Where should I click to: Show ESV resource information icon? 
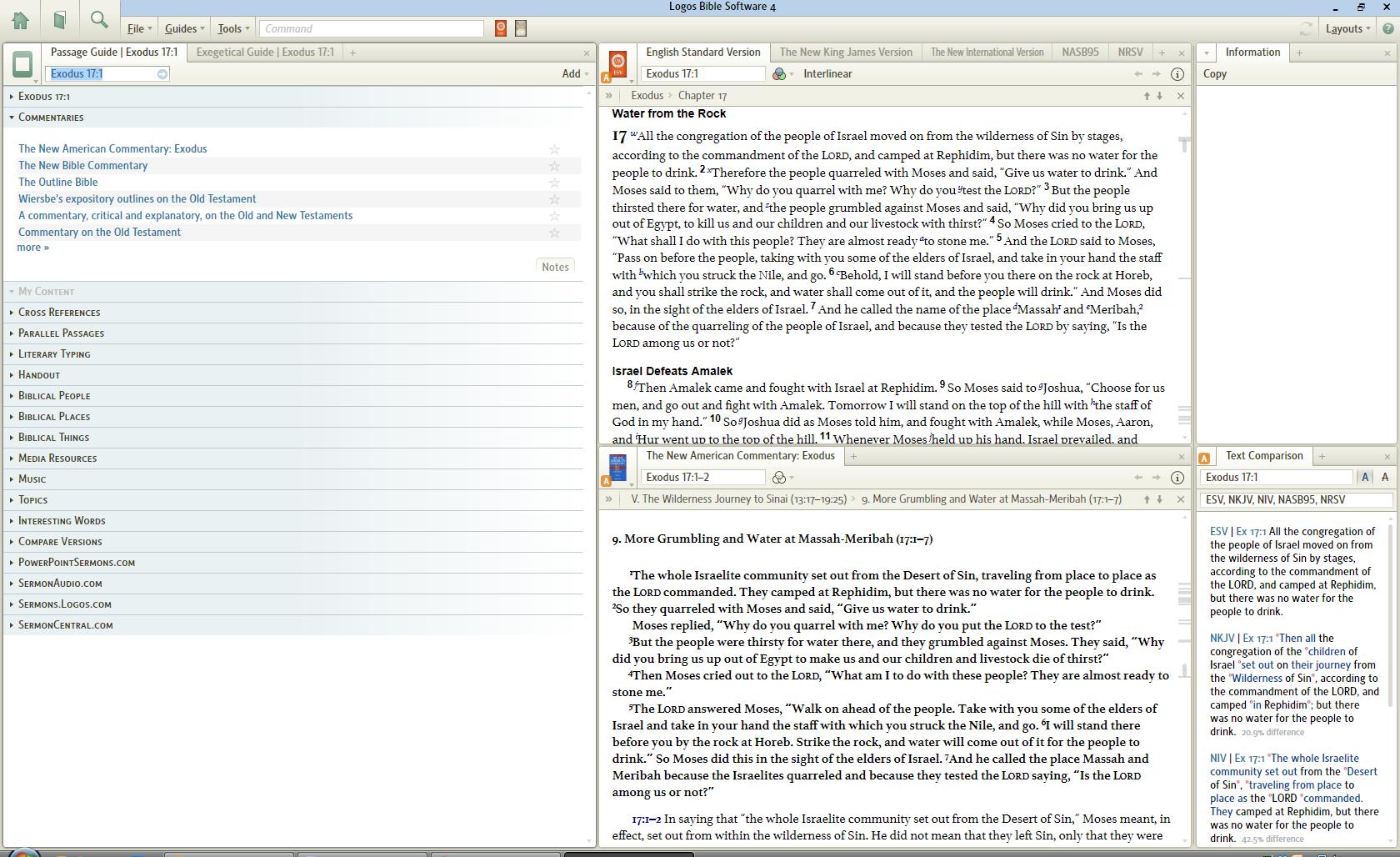(x=1177, y=74)
